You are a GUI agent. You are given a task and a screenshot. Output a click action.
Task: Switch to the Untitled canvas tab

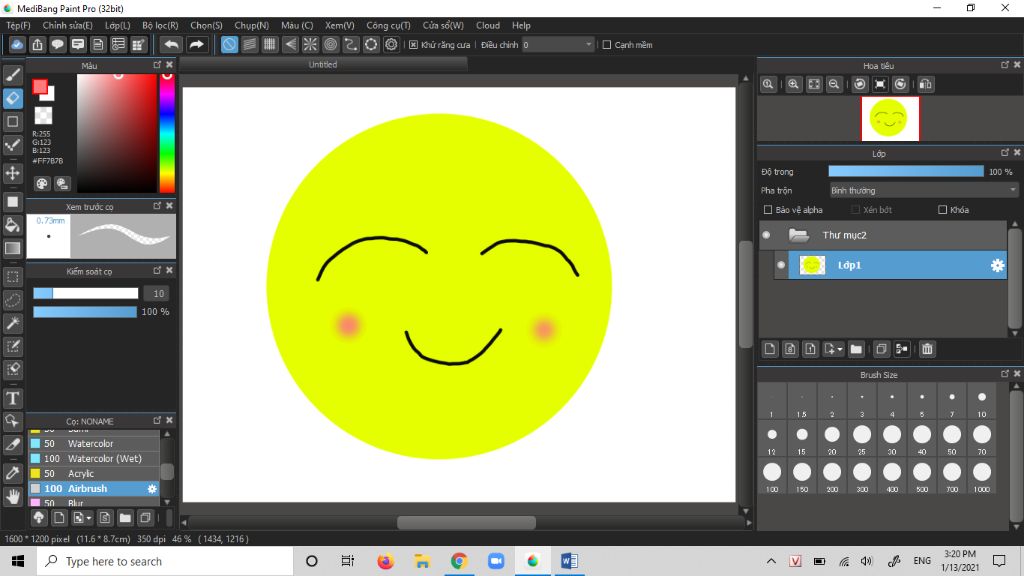[x=323, y=65]
